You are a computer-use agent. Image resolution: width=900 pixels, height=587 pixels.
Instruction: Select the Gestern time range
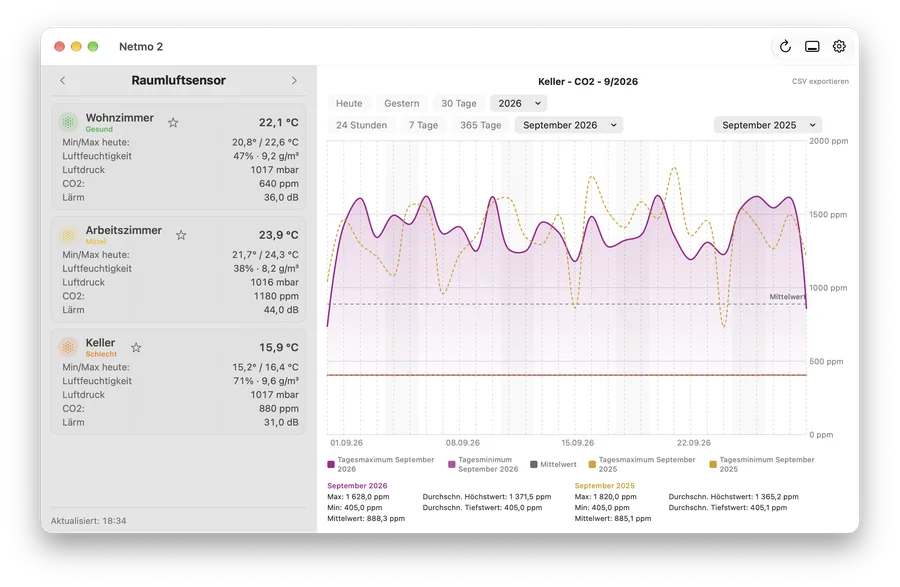(x=402, y=103)
